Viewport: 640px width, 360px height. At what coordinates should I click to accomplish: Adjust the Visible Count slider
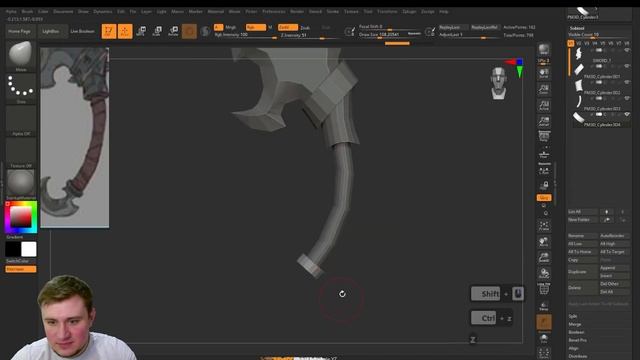599,35
